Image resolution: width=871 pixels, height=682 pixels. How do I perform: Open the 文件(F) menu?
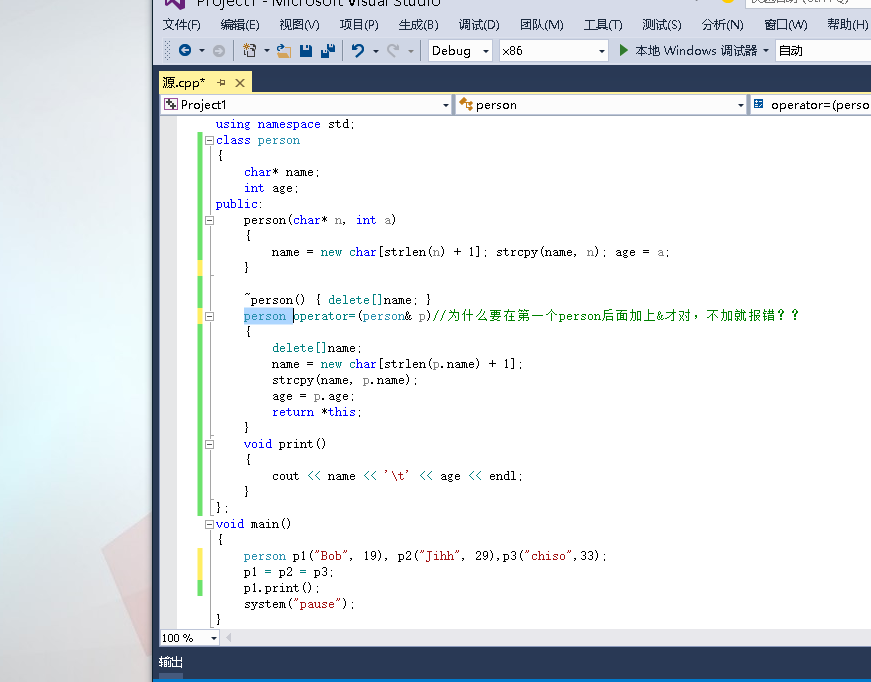pyautogui.click(x=182, y=24)
